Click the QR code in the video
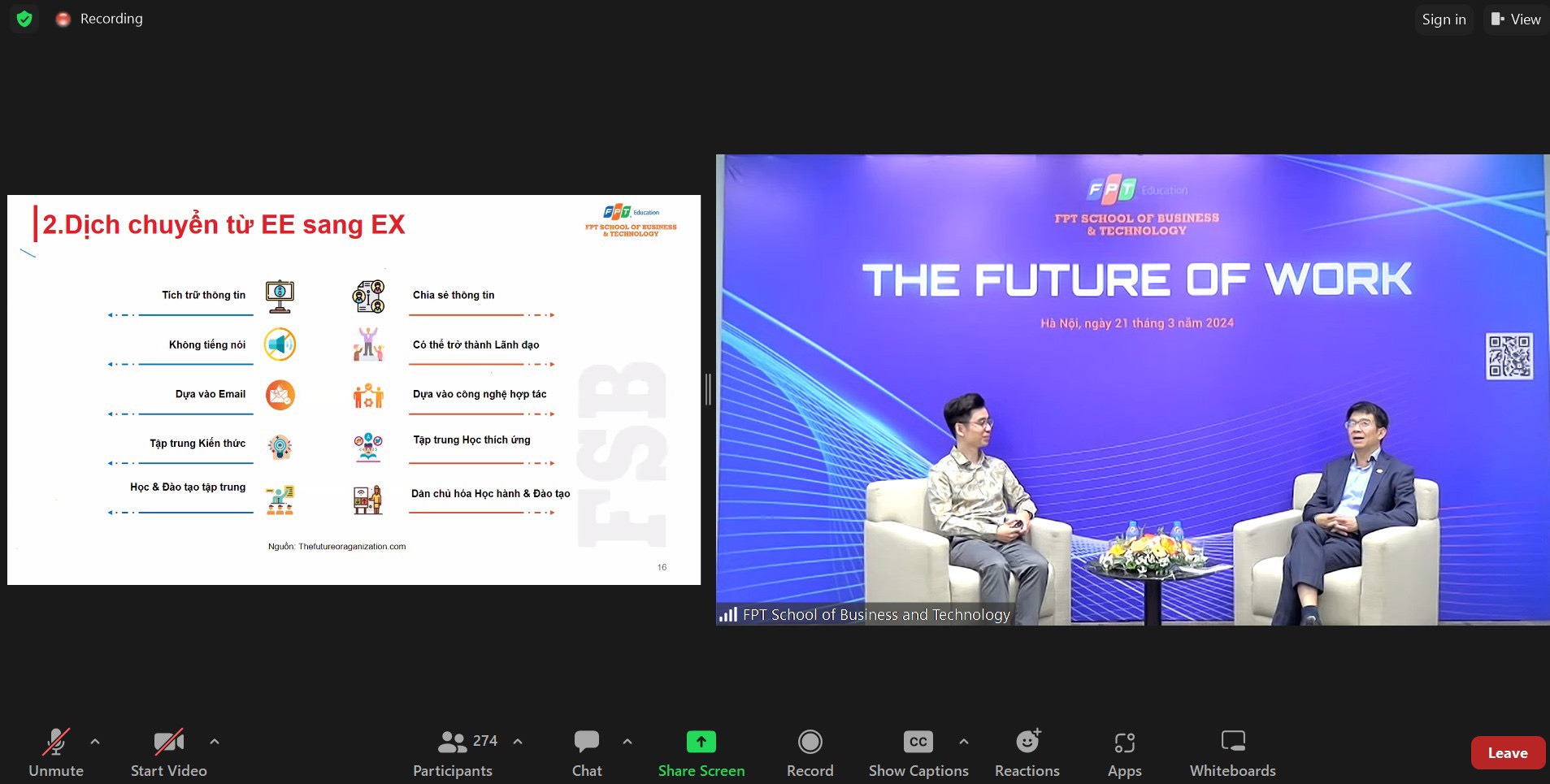The height and width of the screenshot is (784, 1550). pos(1509,356)
